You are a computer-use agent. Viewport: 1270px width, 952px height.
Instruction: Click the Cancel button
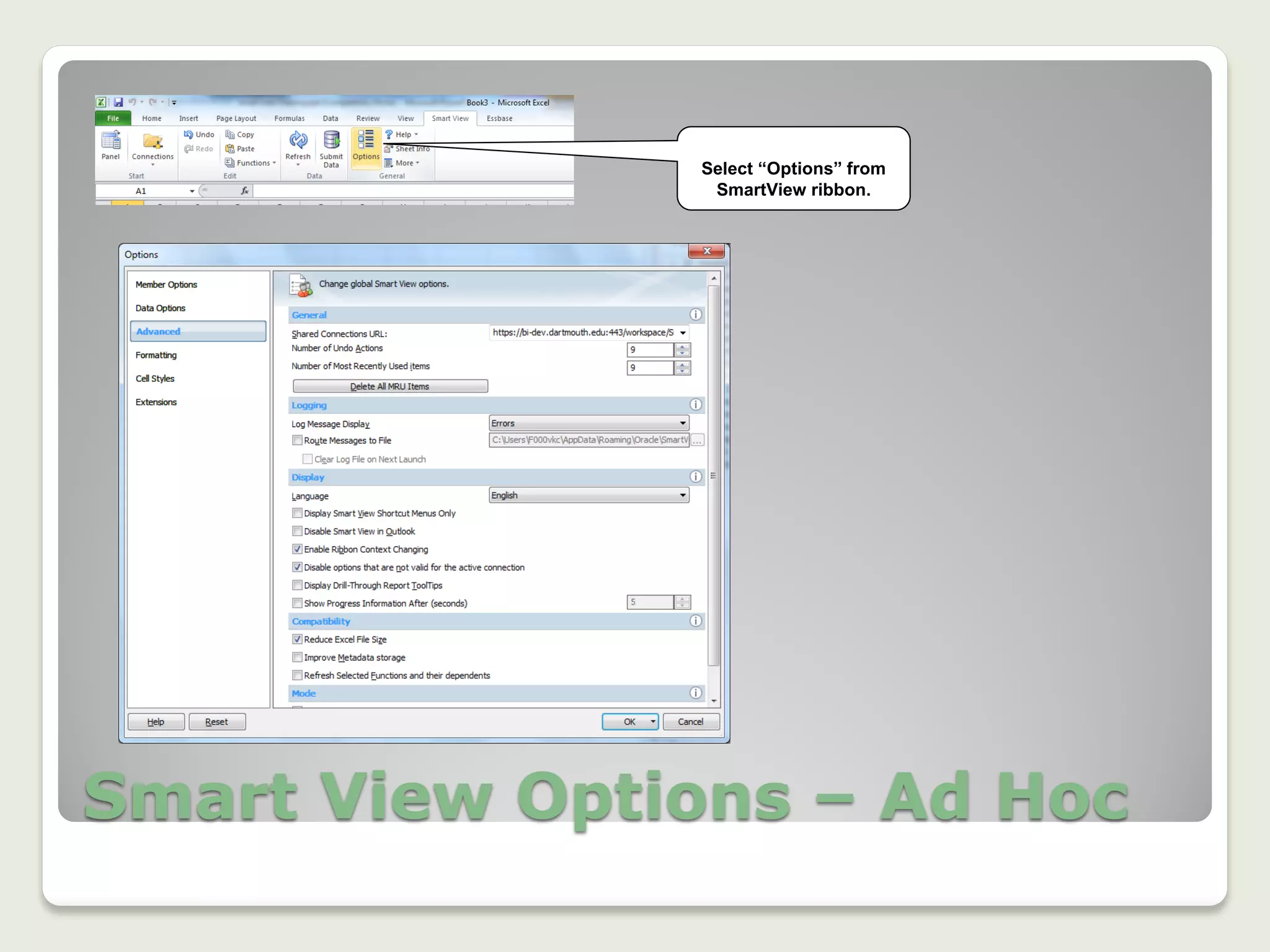[x=691, y=721]
